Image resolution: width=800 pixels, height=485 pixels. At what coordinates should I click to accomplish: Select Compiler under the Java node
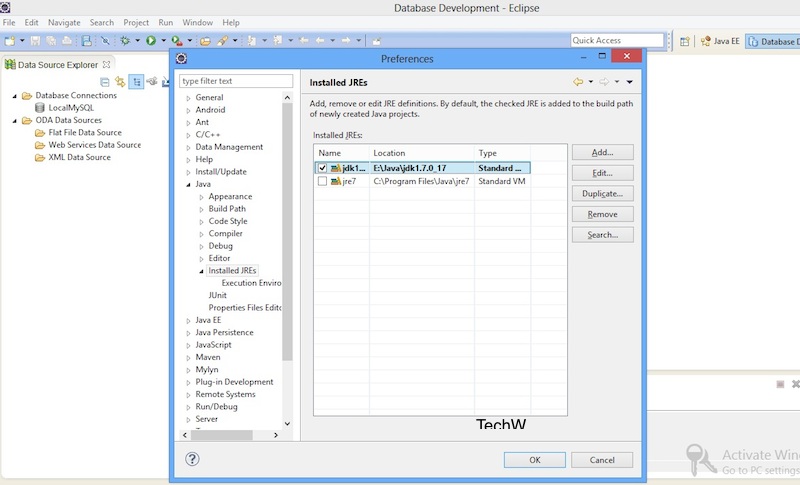coord(226,234)
